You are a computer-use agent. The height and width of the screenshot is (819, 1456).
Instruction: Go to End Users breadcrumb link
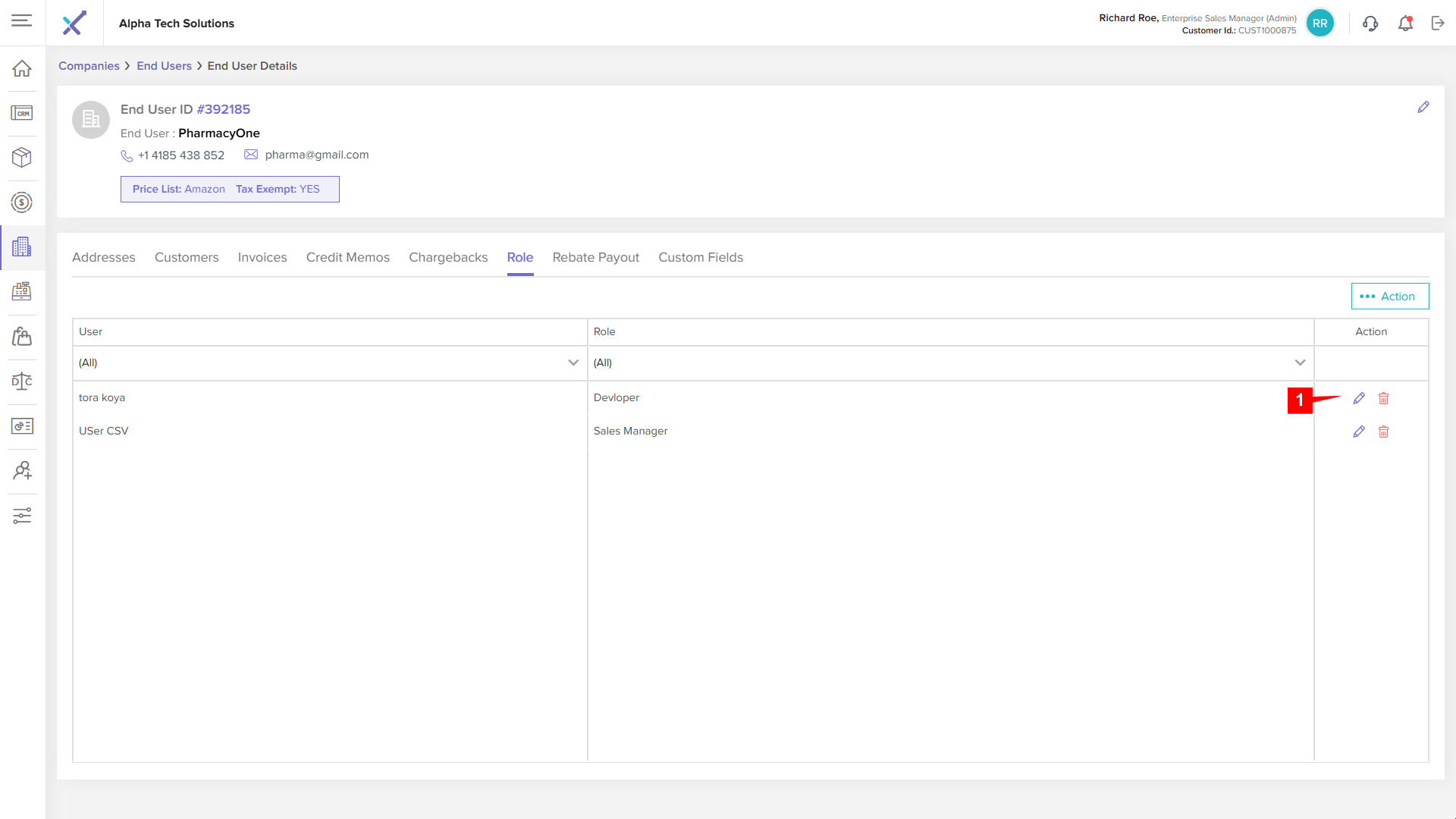pyautogui.click(x=164, y=66)
